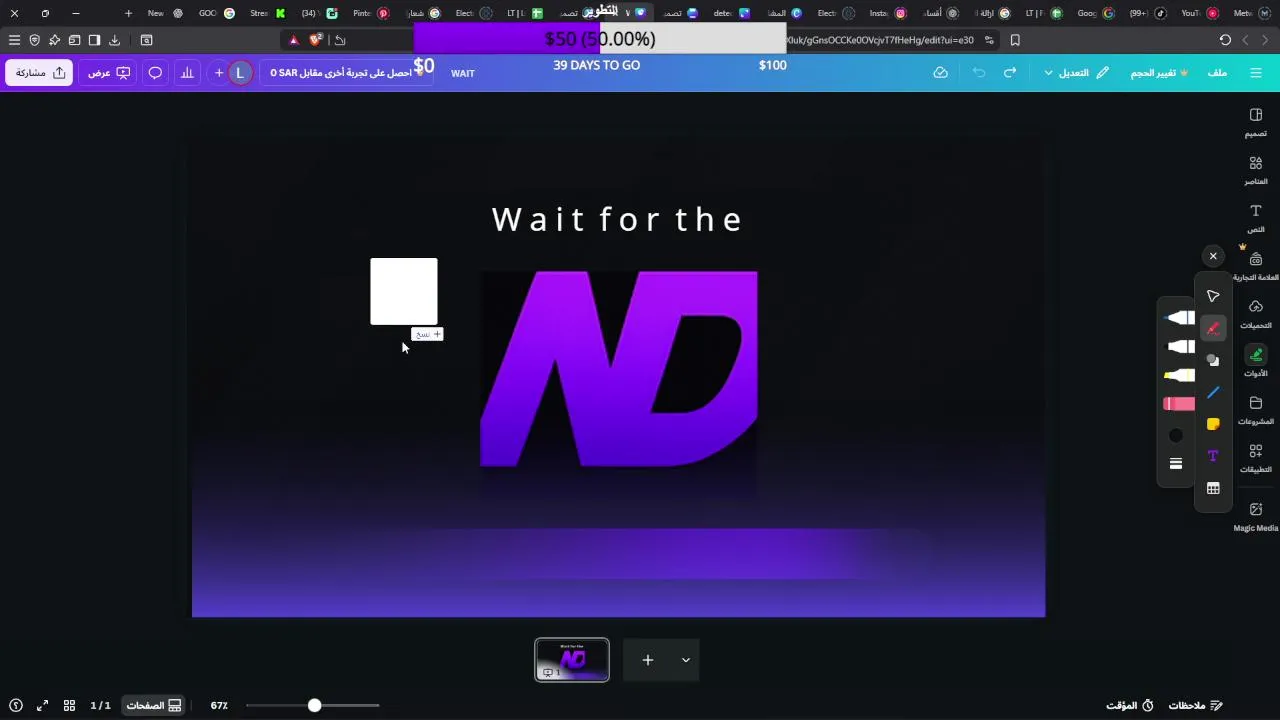Open the analytics bar chart icon
The height and width of the screenshot is (720, 1280).
tap(187, 73)
